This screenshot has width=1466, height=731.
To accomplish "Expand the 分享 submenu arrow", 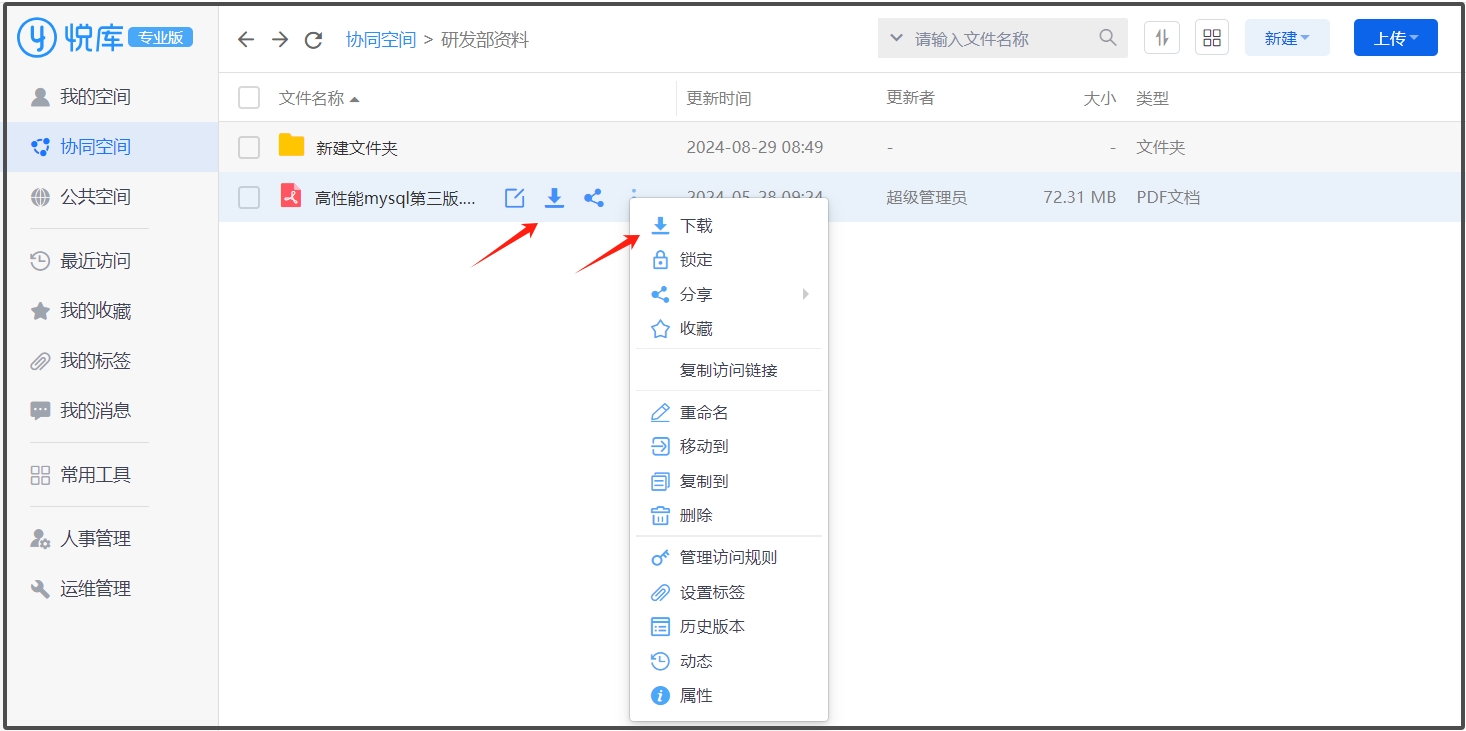I will coord(805,295).
